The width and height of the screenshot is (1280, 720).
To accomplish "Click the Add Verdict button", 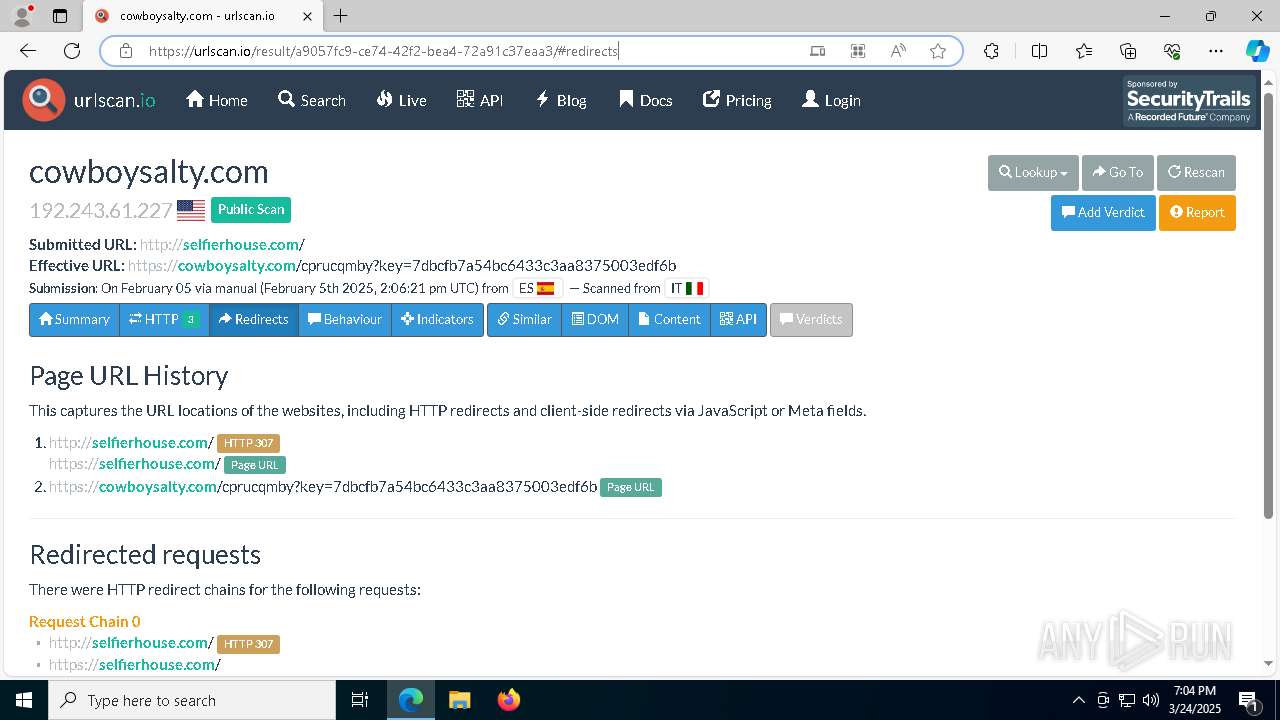I will point(1103,212).
